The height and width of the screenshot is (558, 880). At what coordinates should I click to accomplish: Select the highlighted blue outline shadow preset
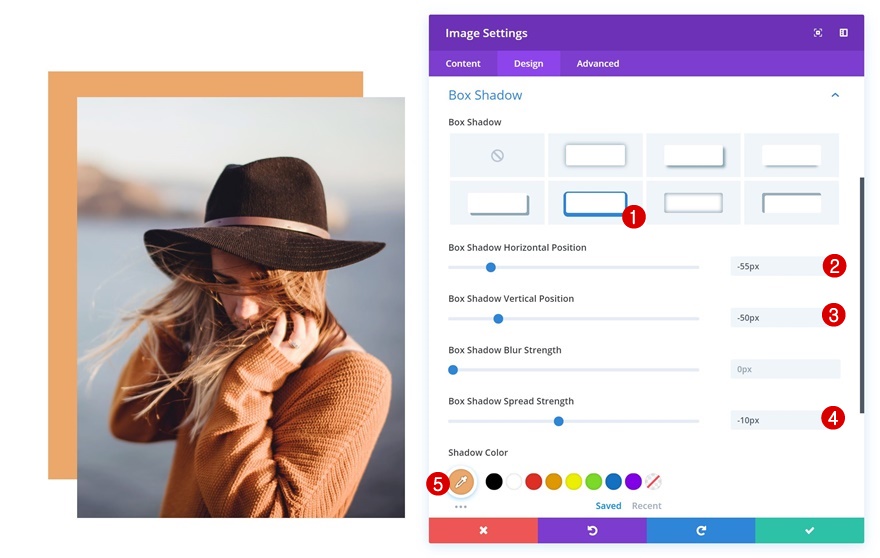point(595,203)
